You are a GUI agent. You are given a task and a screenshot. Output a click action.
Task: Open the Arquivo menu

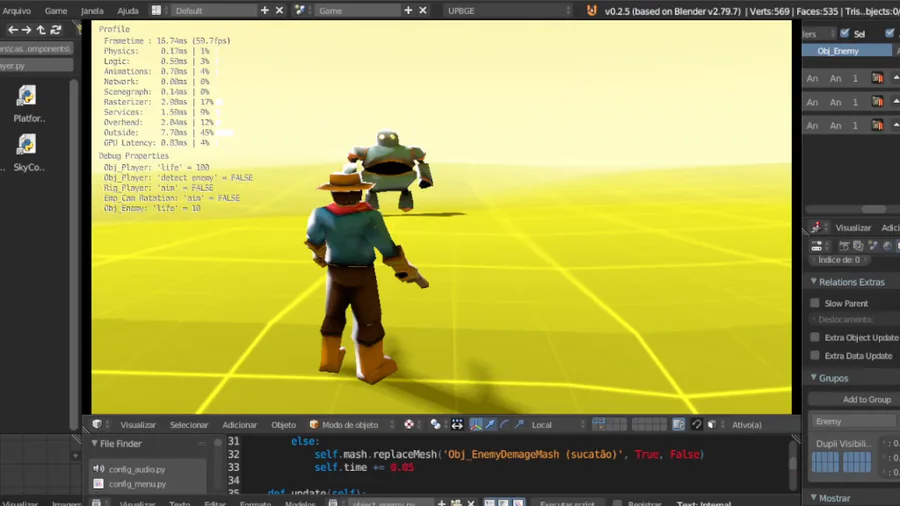pyautogui.click(x=17, y=10)
